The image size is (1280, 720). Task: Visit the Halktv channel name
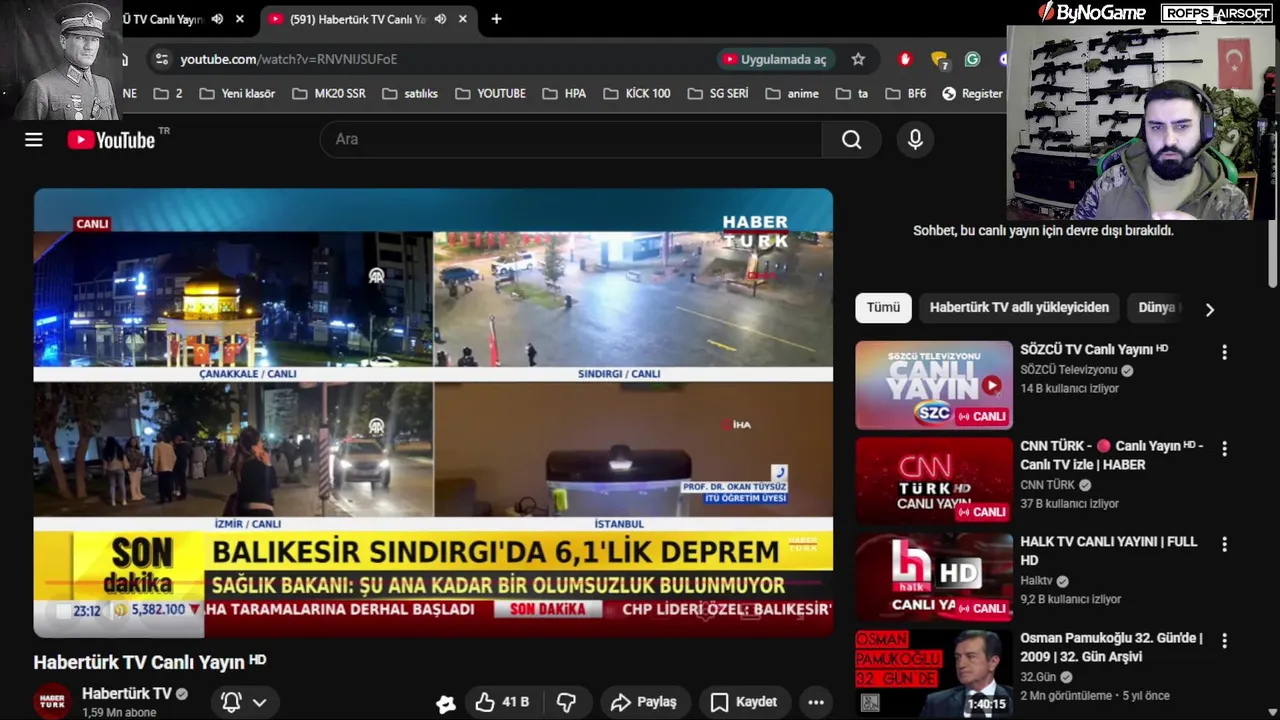click(1036, 581)
